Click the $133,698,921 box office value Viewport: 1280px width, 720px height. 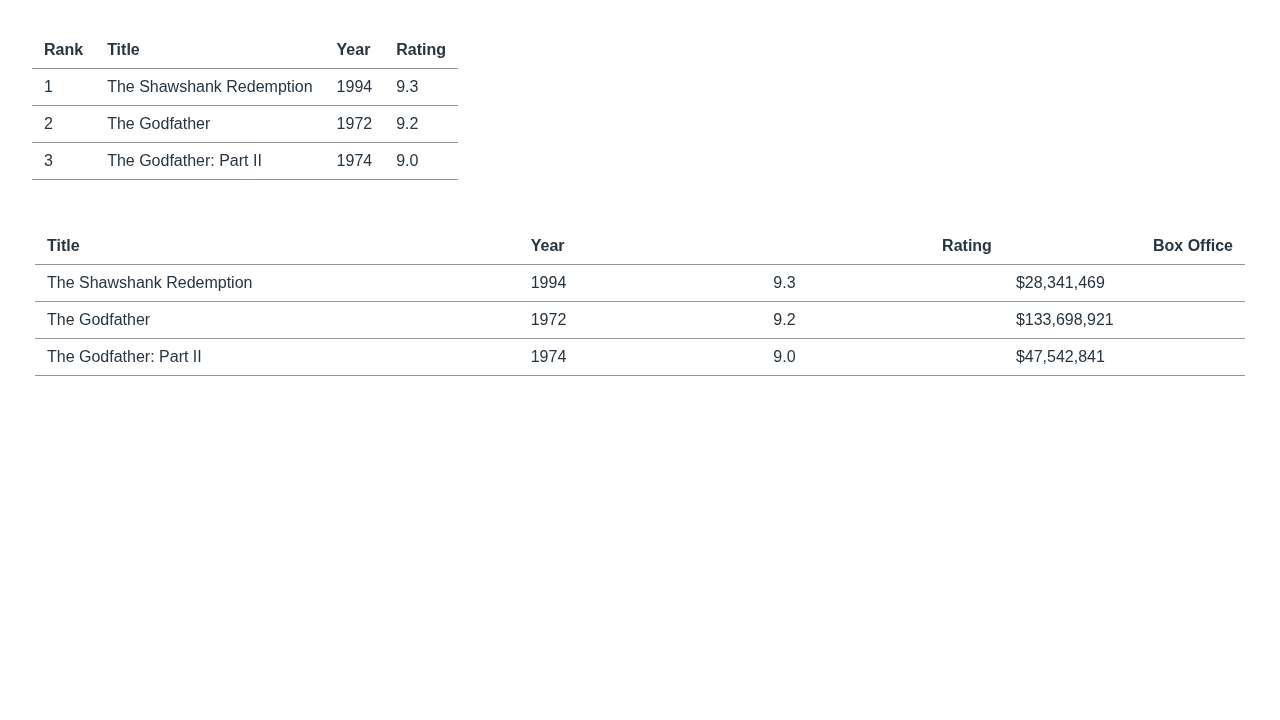[x=1064, y=320]
